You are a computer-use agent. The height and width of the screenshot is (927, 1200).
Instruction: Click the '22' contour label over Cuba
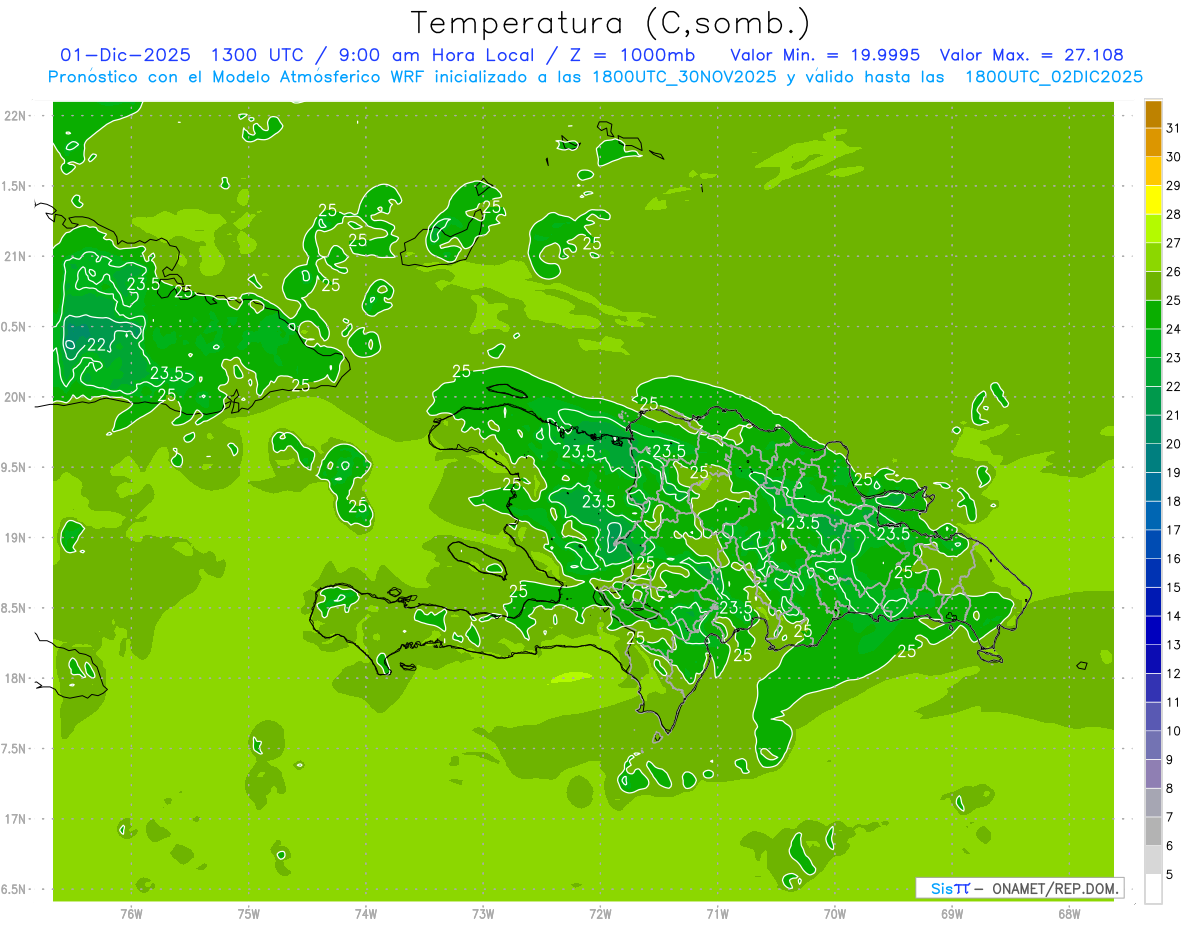(97, 345)
